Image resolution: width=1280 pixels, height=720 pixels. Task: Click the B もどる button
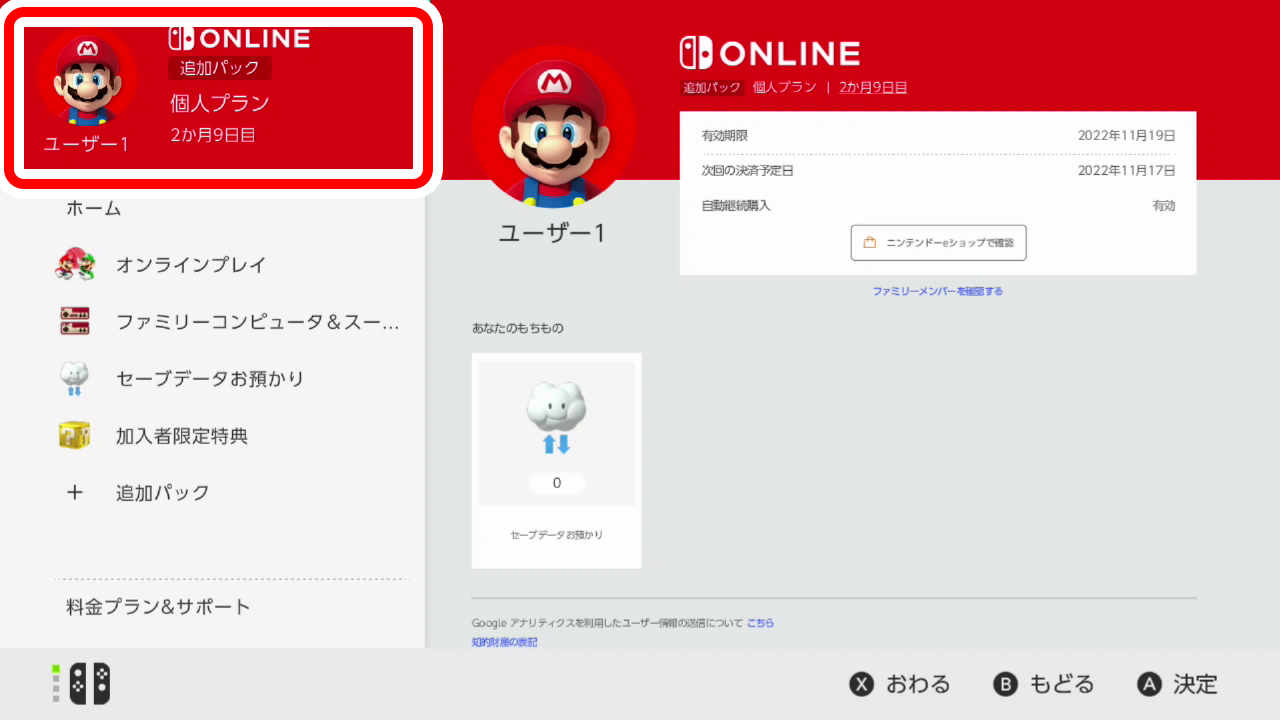point(1043,684)
